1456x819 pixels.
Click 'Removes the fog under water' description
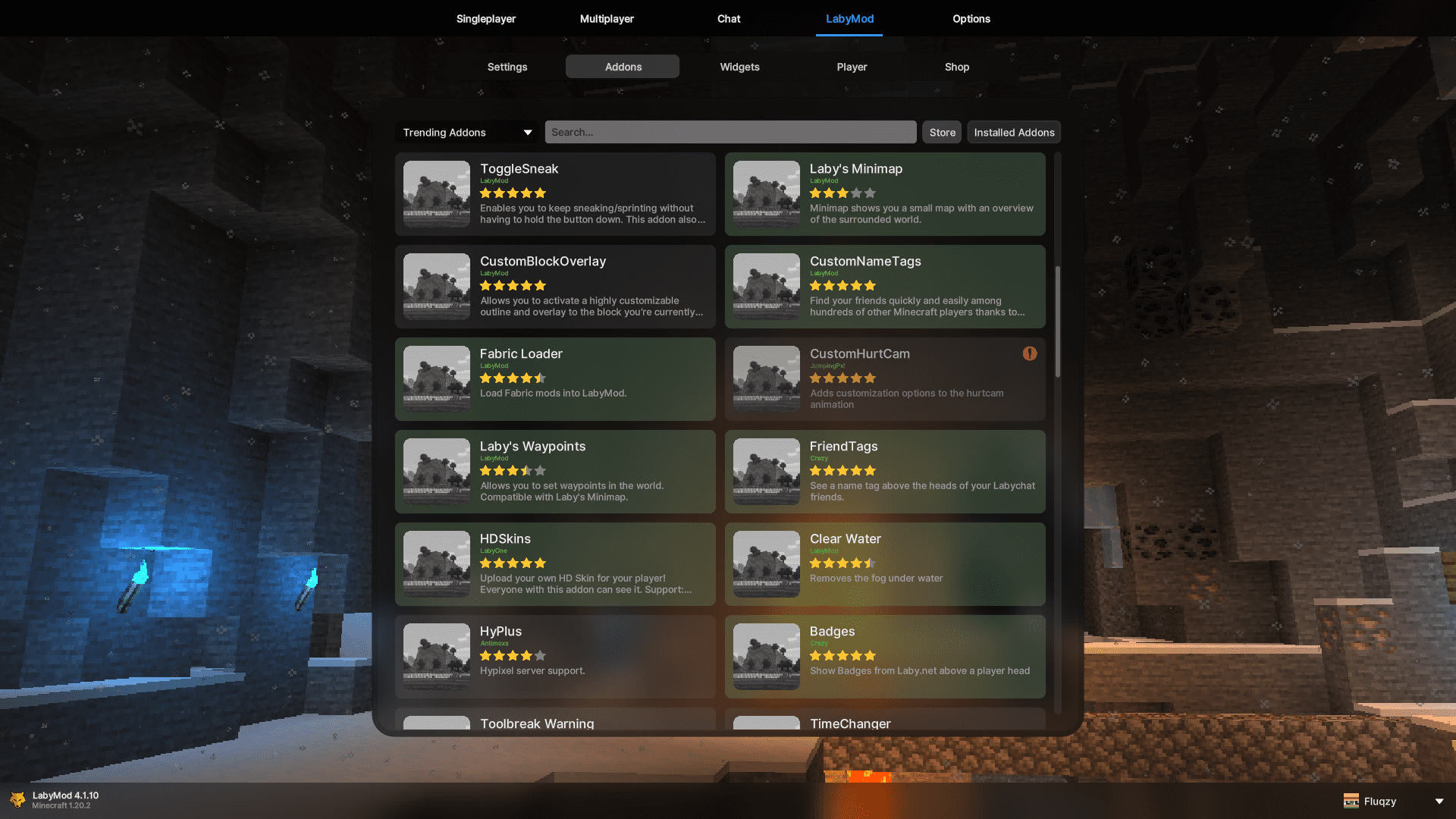876,578
